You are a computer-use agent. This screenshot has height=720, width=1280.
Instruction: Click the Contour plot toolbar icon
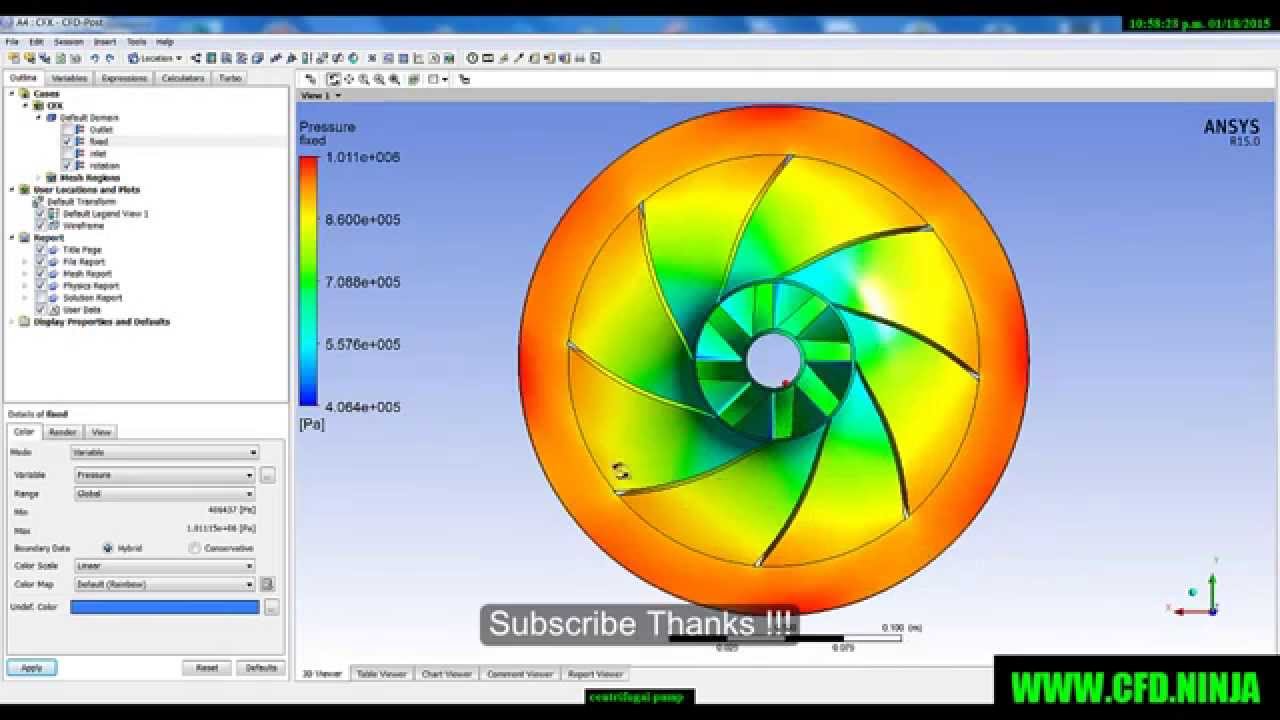coord(211,58)
